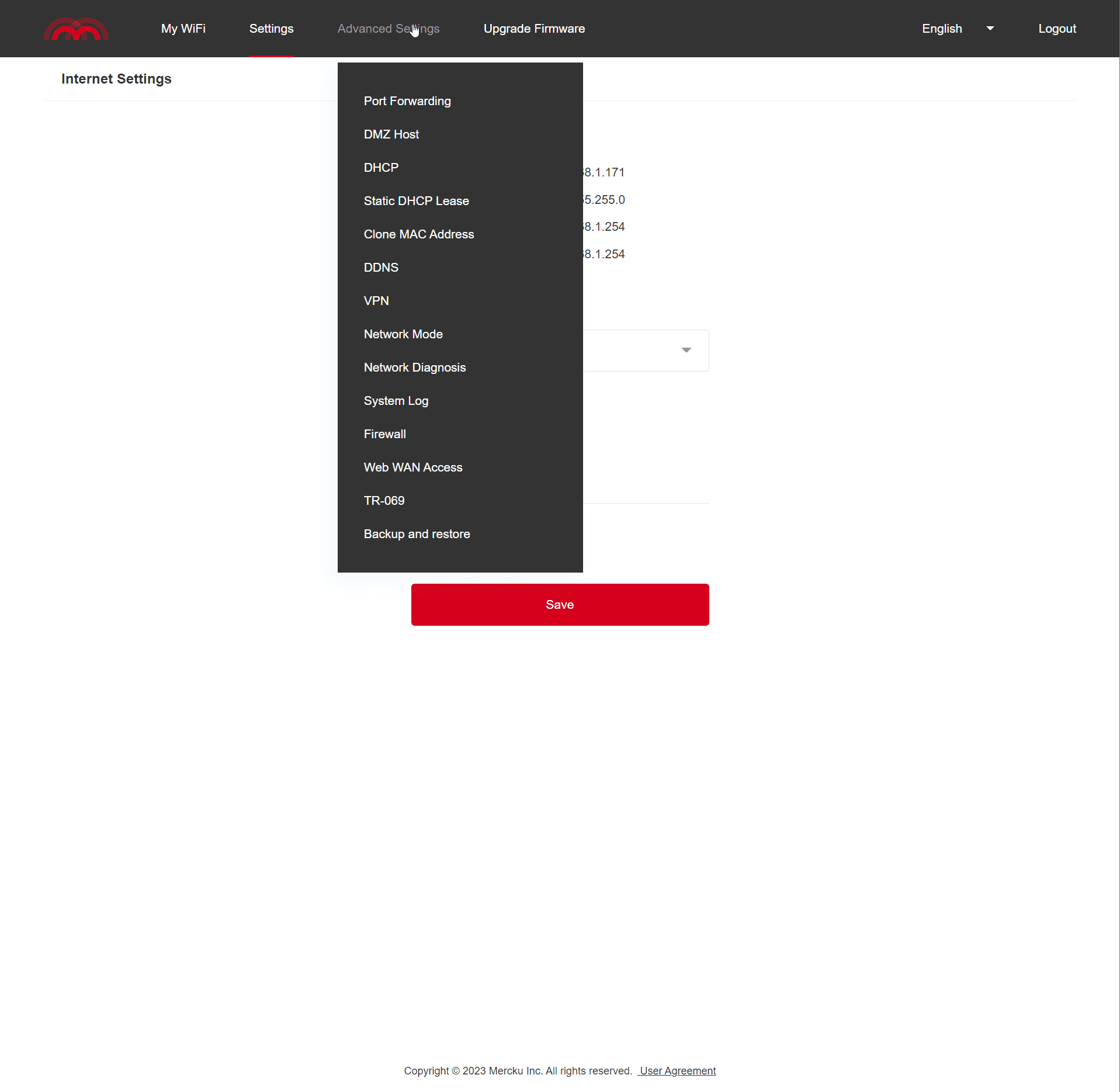
Task: Select VPN from Advanced Settings
Action: [376, 301]
